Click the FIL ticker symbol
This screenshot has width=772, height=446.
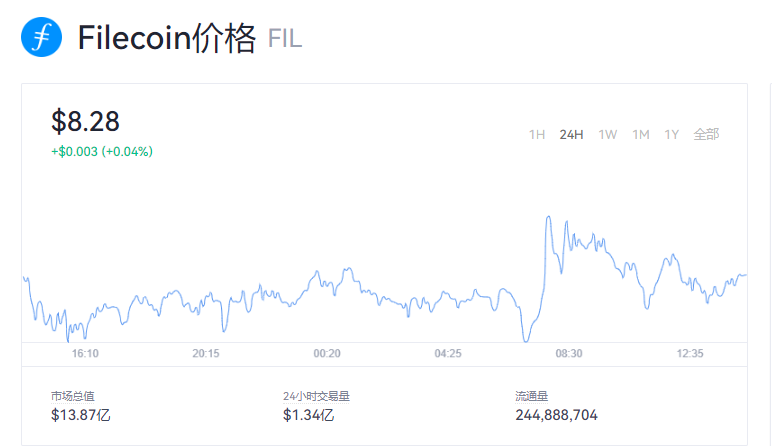click(285, 39)
